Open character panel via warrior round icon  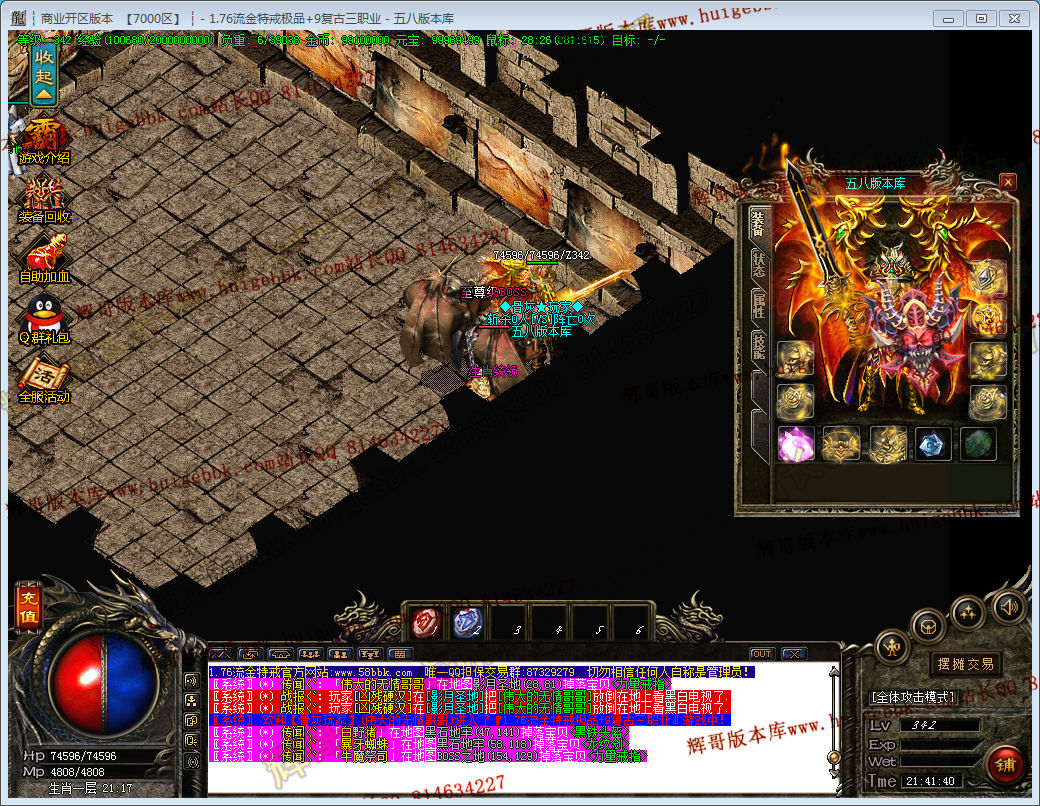pos(892,648)
